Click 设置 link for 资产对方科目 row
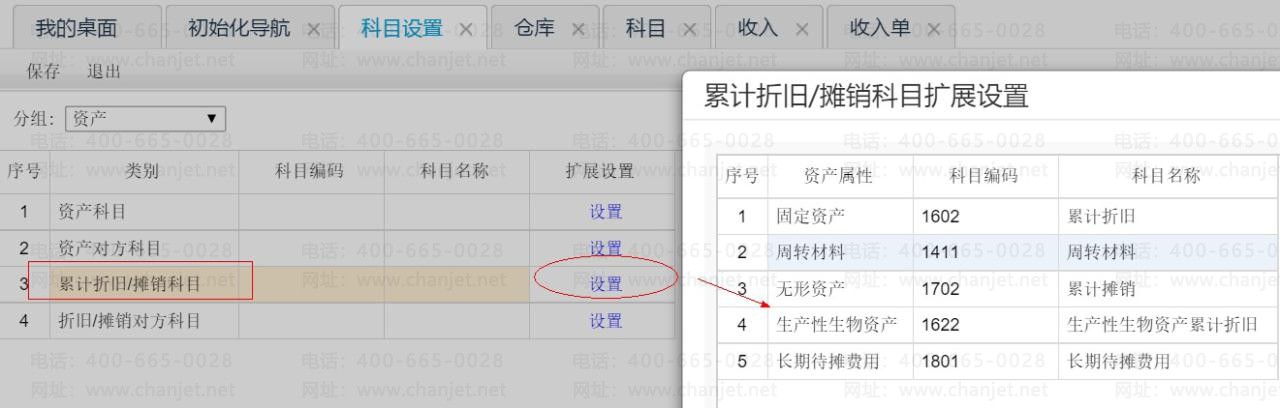The image size is (1280, 408). point(606,248)
